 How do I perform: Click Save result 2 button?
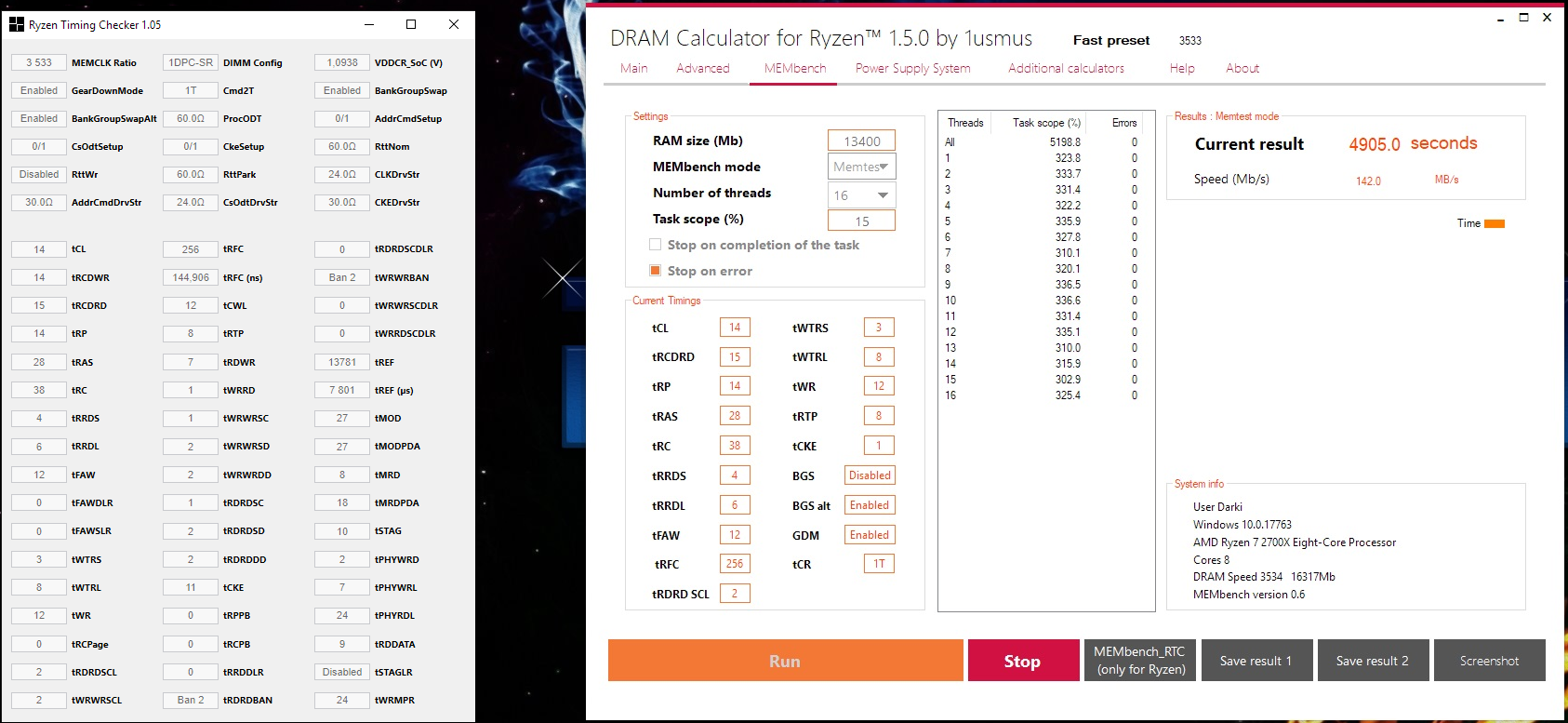point(1373,661)
